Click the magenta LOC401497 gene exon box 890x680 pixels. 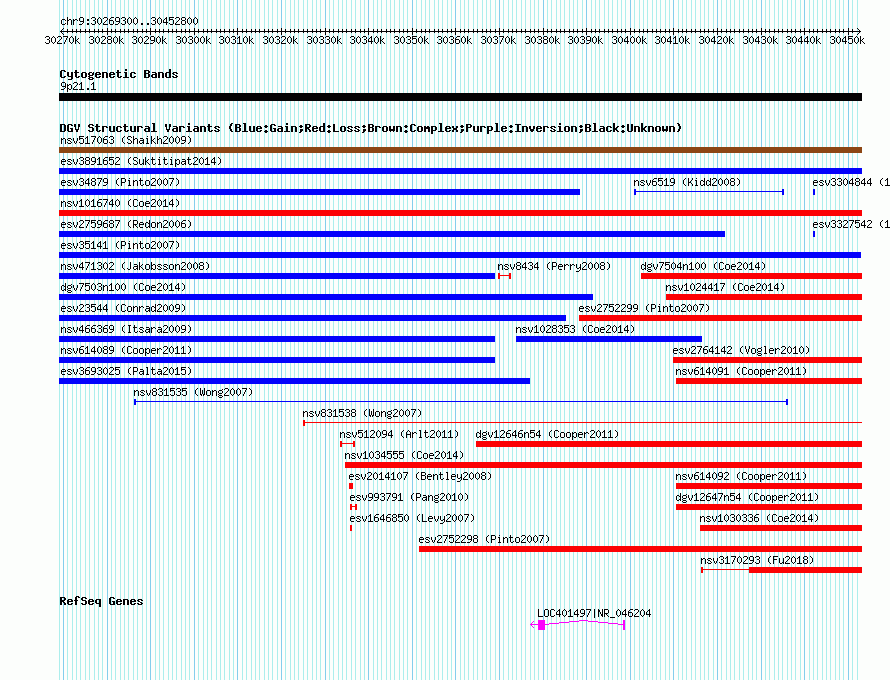coord(541,625)
